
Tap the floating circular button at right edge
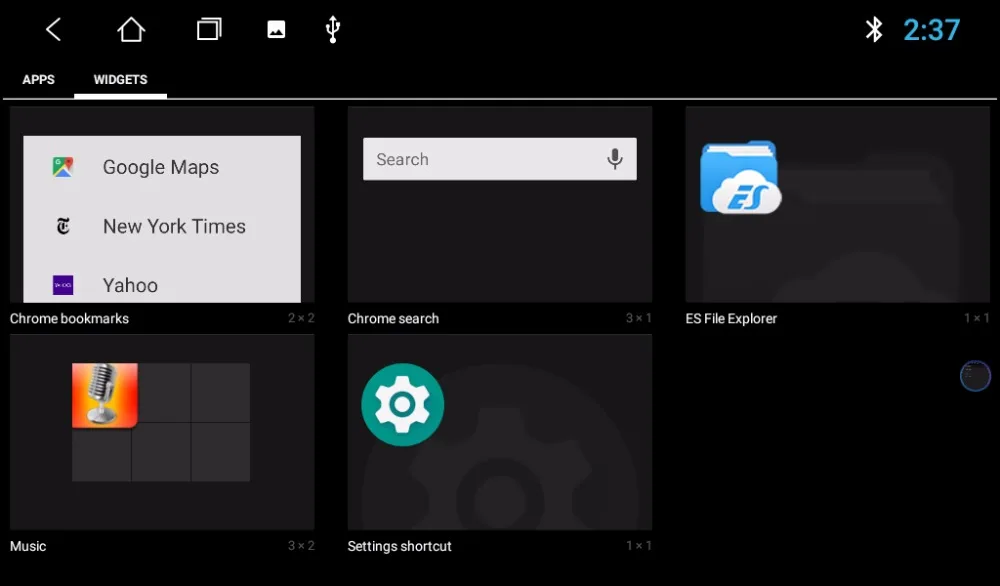click(x=975, y=376)
